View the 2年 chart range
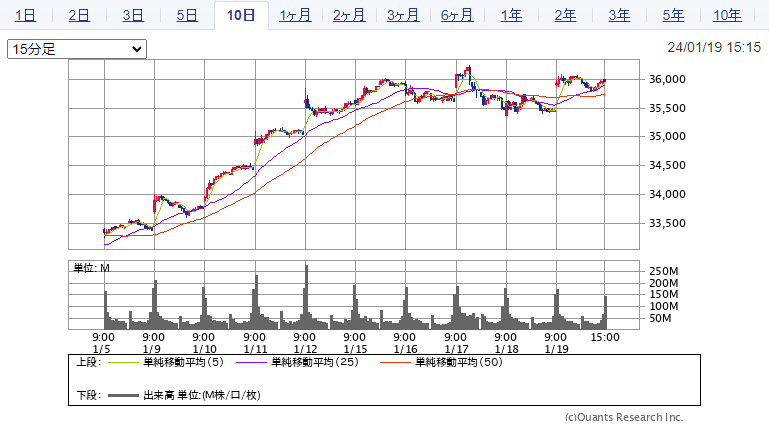 pos(565,15)
